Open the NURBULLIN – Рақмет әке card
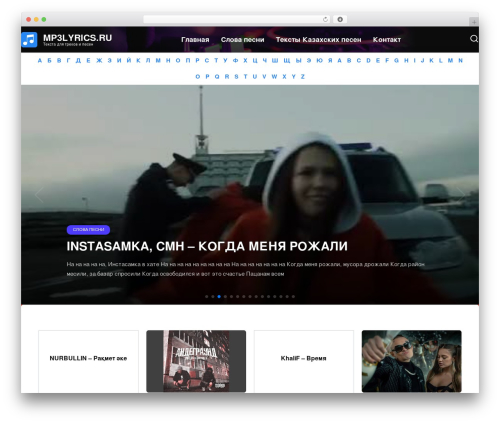500x423 pixels. coord(88,361)
